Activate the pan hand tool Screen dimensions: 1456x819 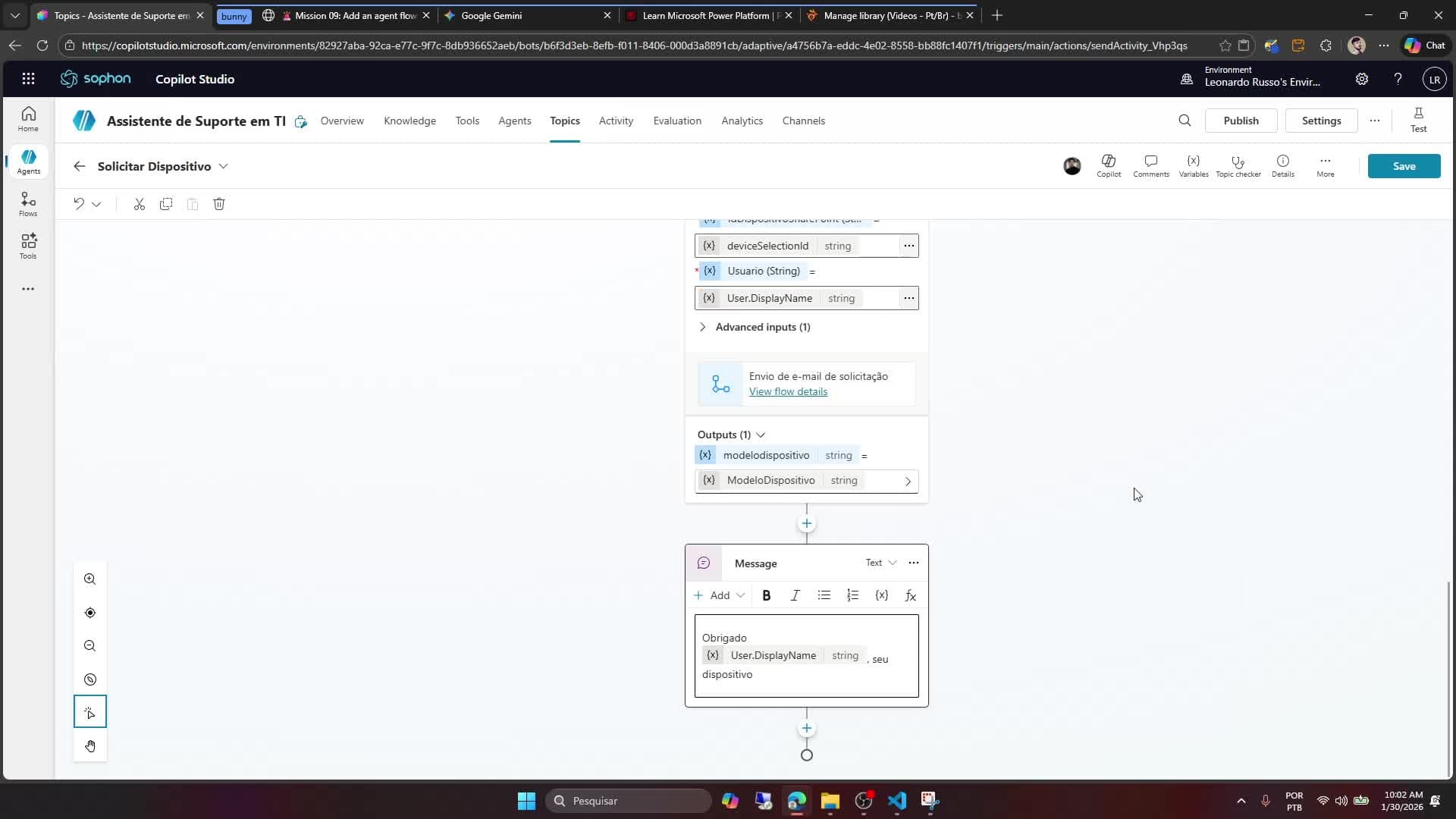[x=90, y=746]
